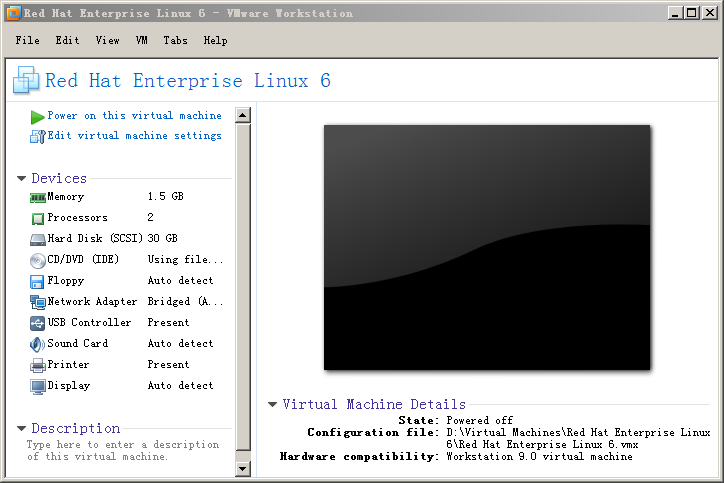The height and width of the screenshot is (483, 724).
Task: Click the Present value for USB Controller
Action: point(168,322)
